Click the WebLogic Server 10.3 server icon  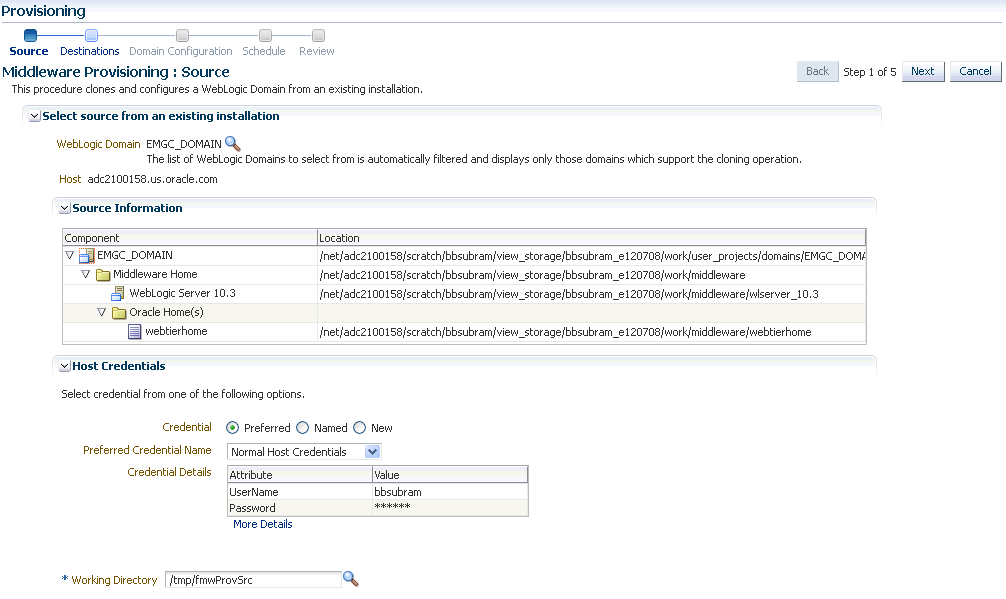[x=118, y=294]
